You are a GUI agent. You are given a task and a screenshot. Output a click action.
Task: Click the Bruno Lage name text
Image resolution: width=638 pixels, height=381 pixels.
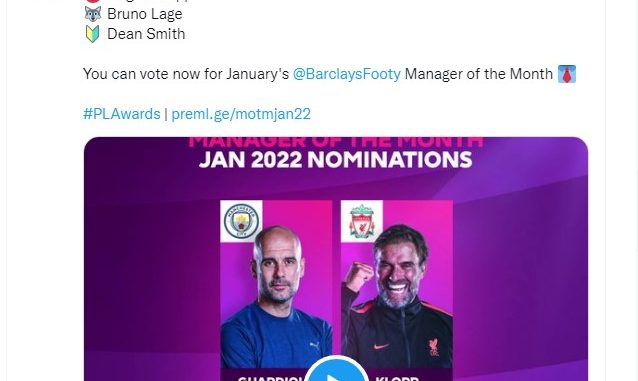(x=144, y=14)
